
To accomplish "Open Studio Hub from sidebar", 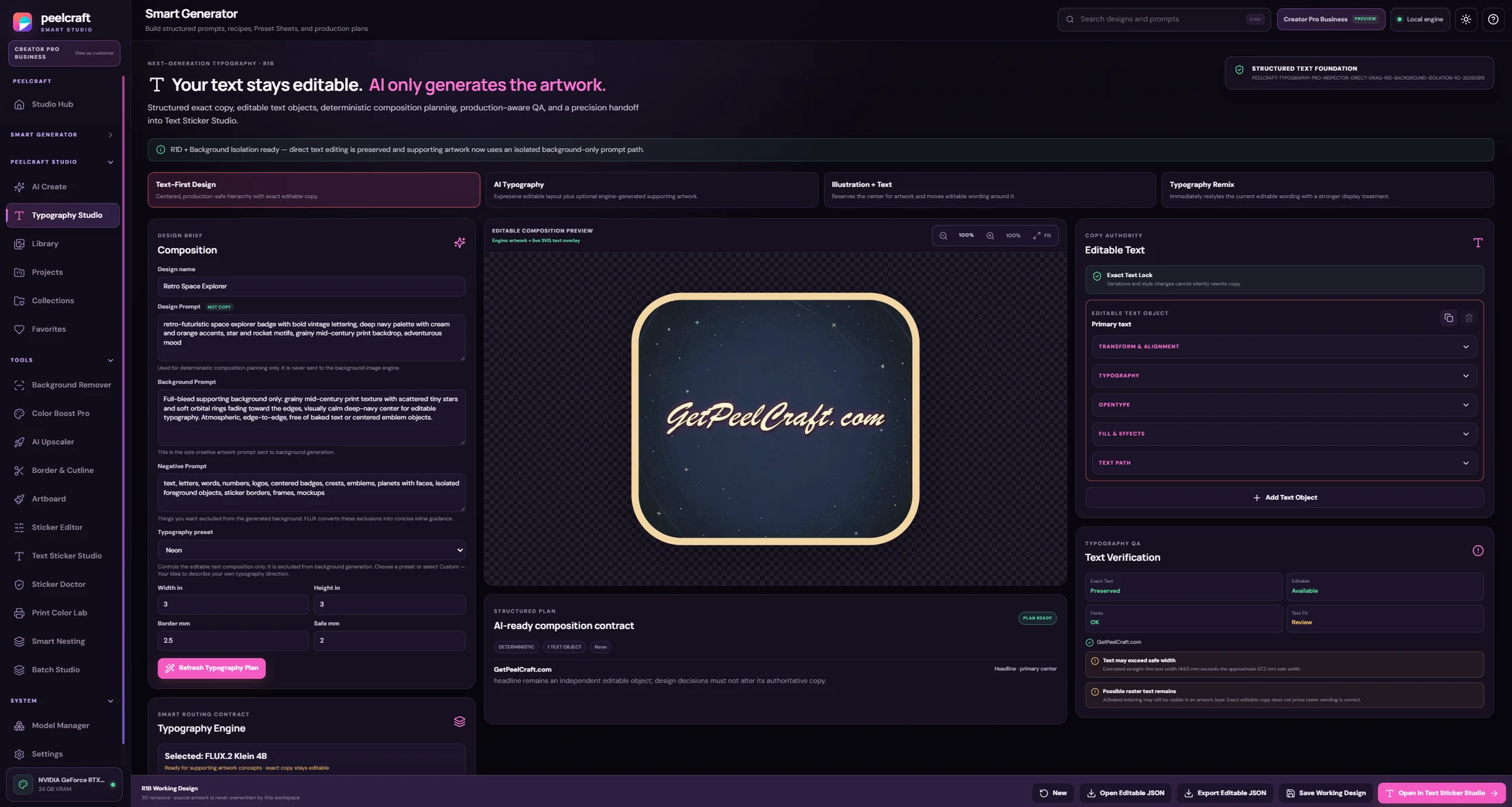I will pos(63,104).
